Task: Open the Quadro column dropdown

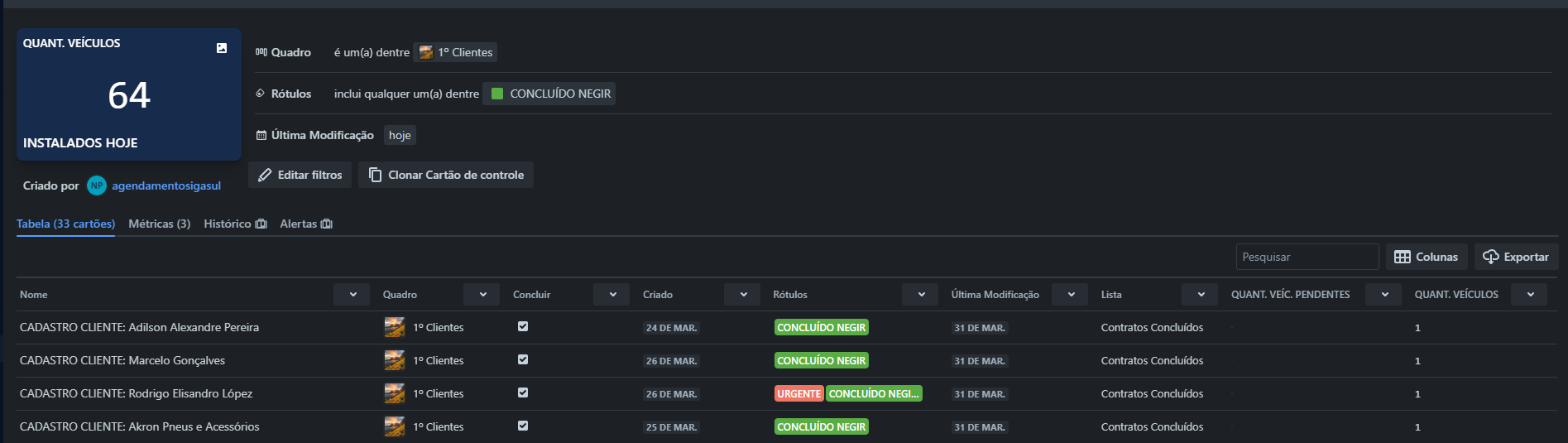Action: 482,294
